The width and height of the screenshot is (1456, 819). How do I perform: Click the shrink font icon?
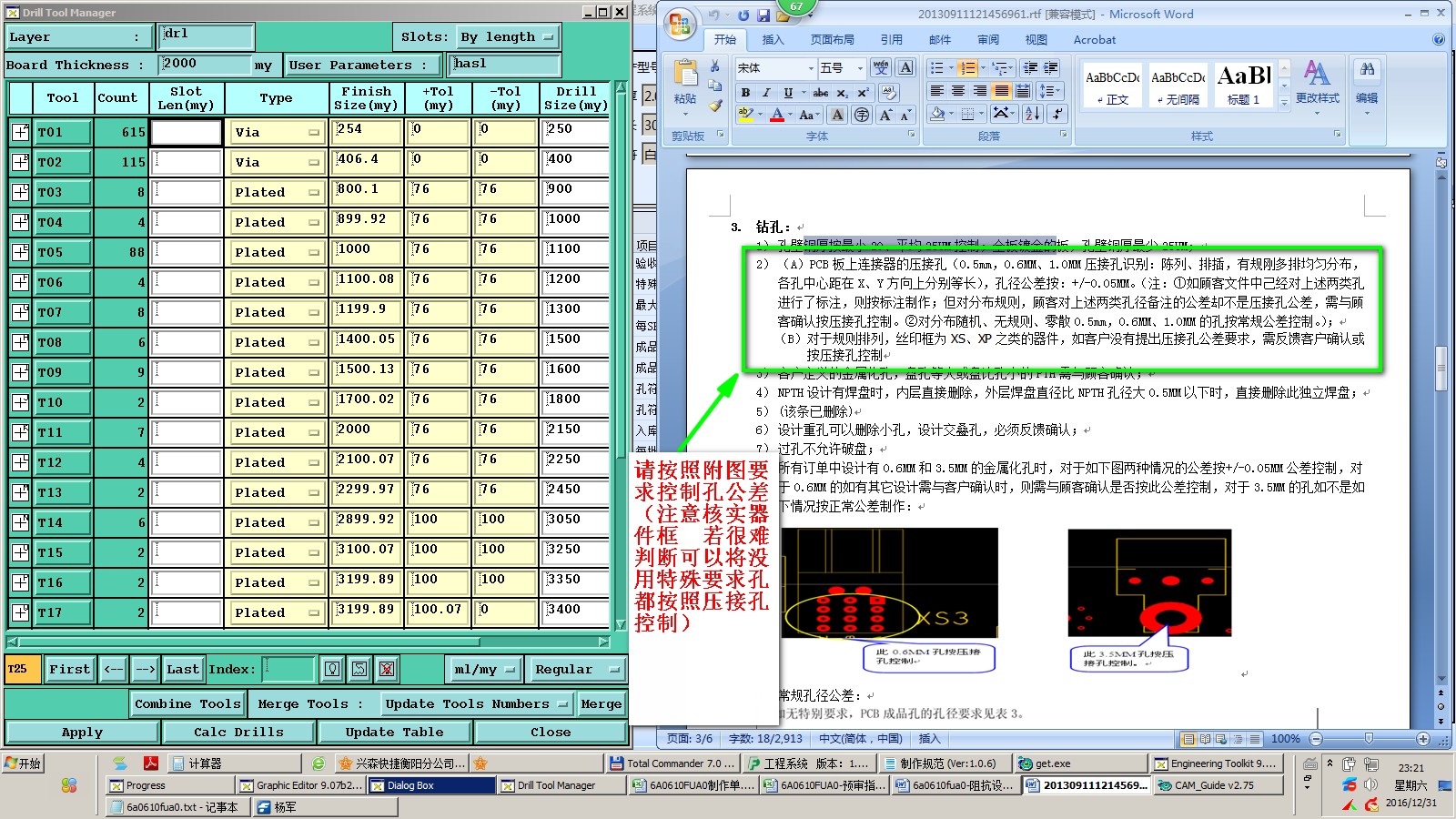click(905, 115)
